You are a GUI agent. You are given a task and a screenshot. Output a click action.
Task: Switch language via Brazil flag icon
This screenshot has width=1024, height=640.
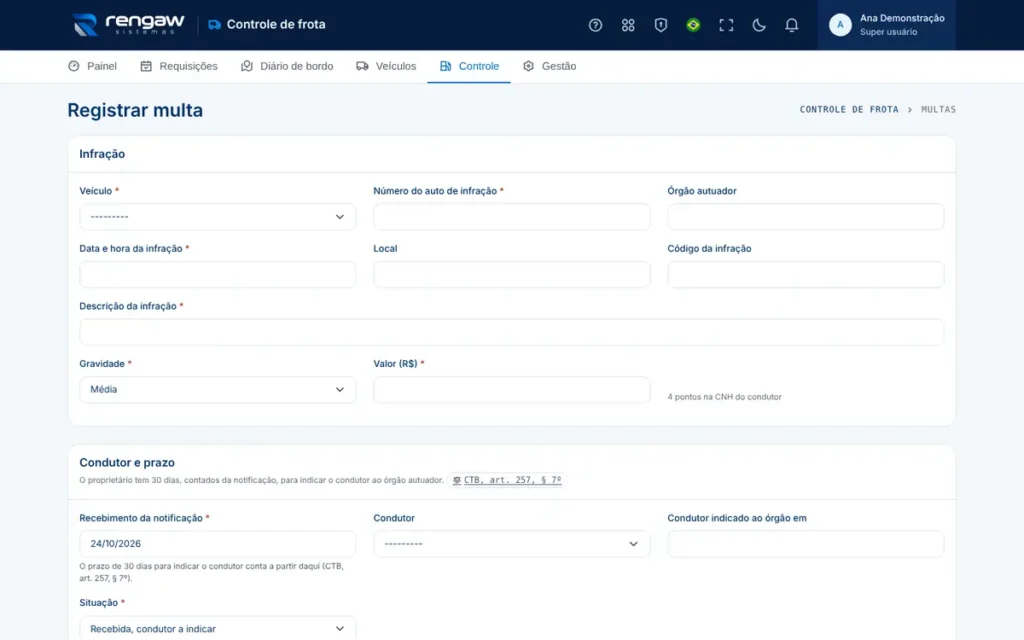tap(693, 25)
